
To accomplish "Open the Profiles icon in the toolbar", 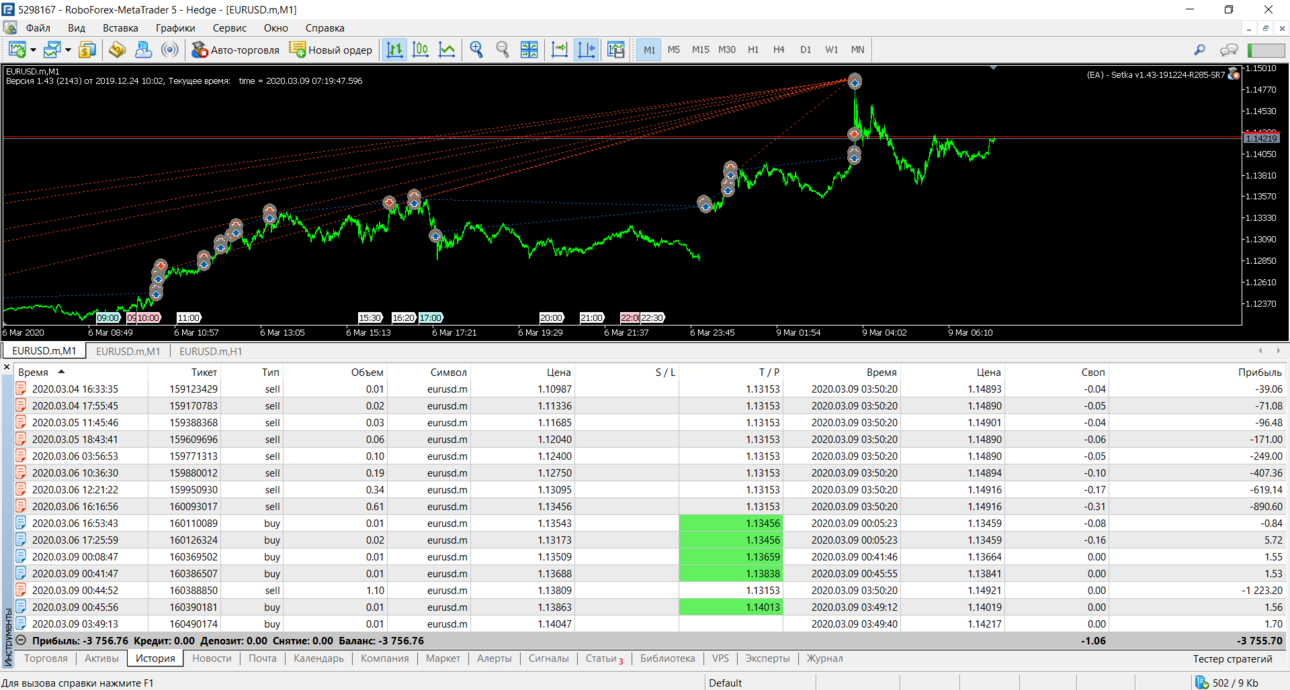I will tap(52, 49).
